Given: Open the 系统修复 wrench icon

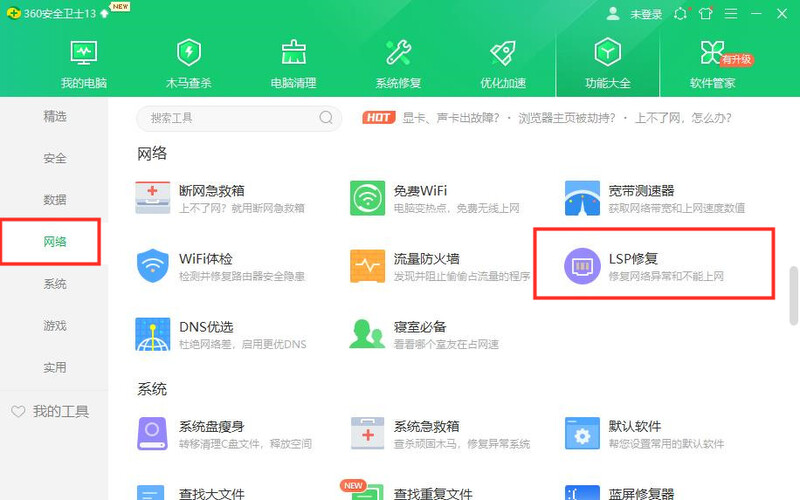Looking at the screenshot, I should (399, 53).
